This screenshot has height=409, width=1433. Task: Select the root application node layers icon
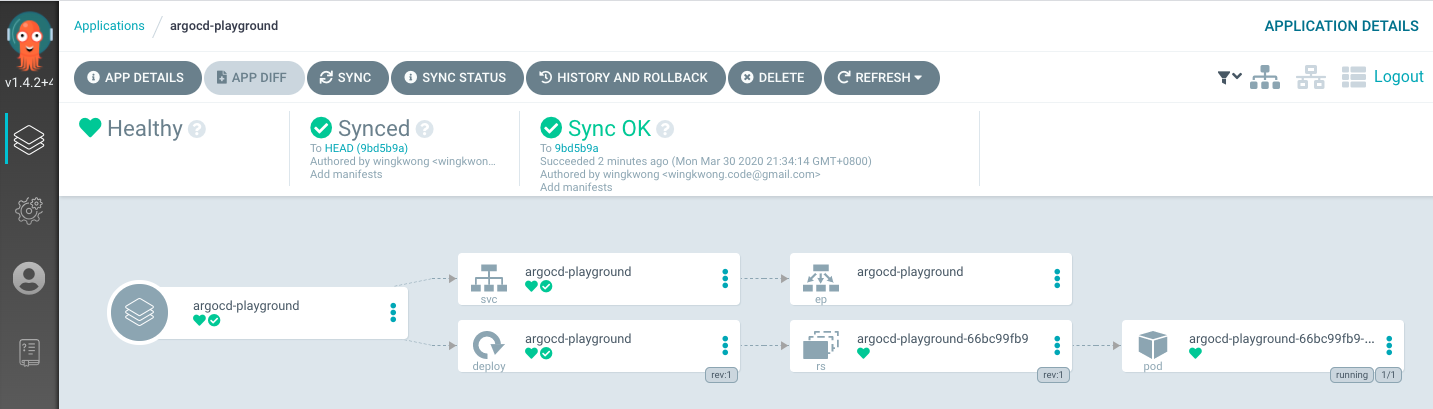tap(138, 313)
